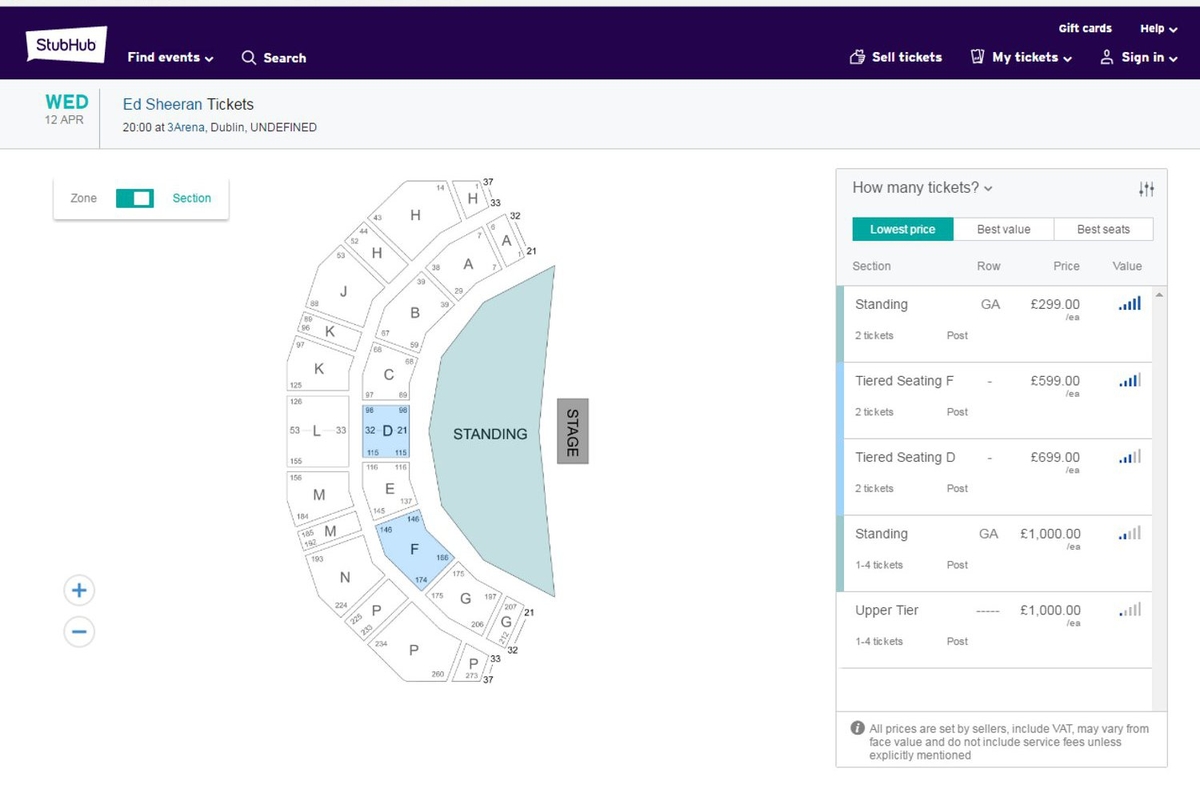Open the Gift cards link
This screenshot has height=797, width=1200.
tap(1085, 28)
